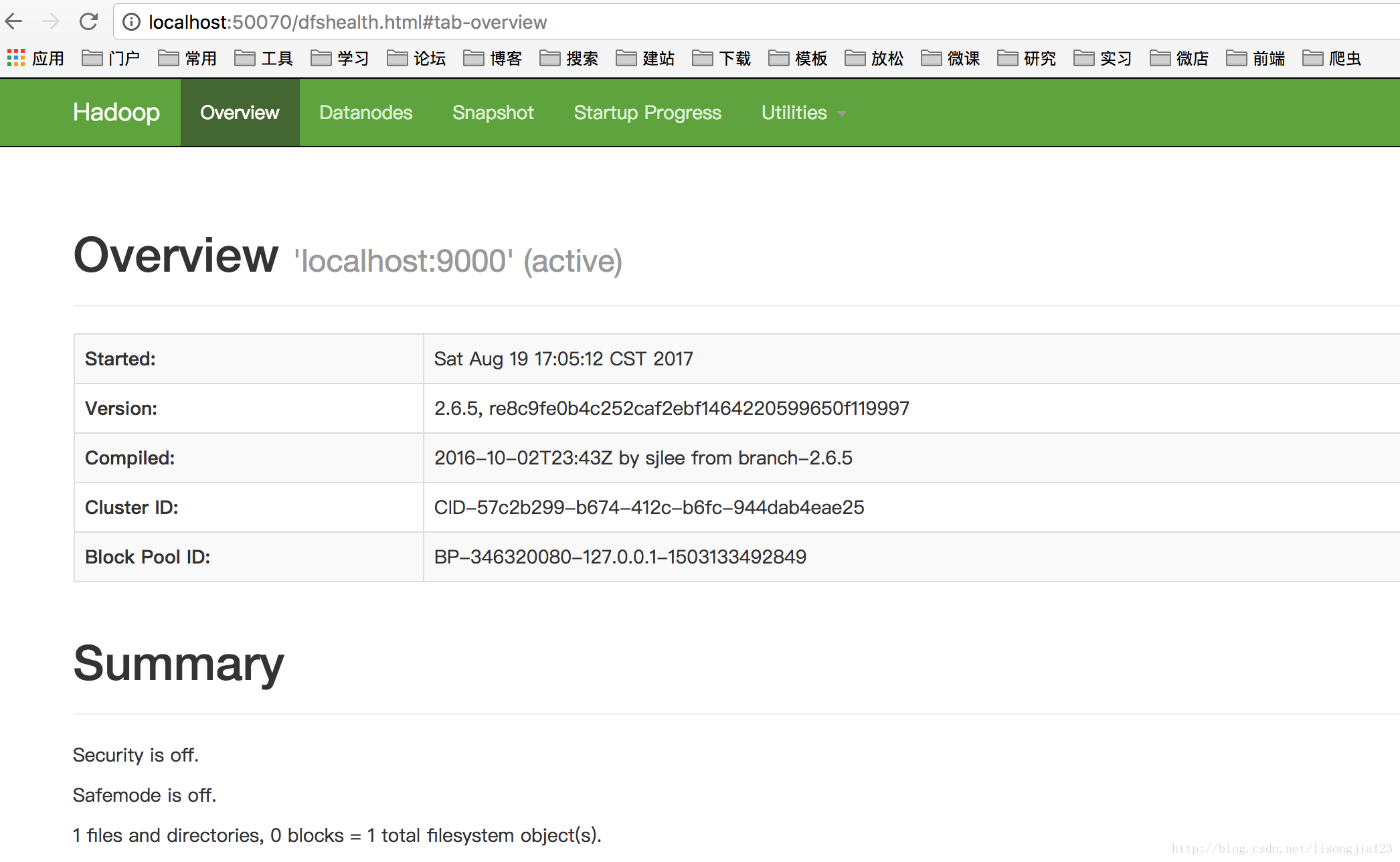1400x862 pixels.
Task: Click the browser back arrow
Action: 14,21
